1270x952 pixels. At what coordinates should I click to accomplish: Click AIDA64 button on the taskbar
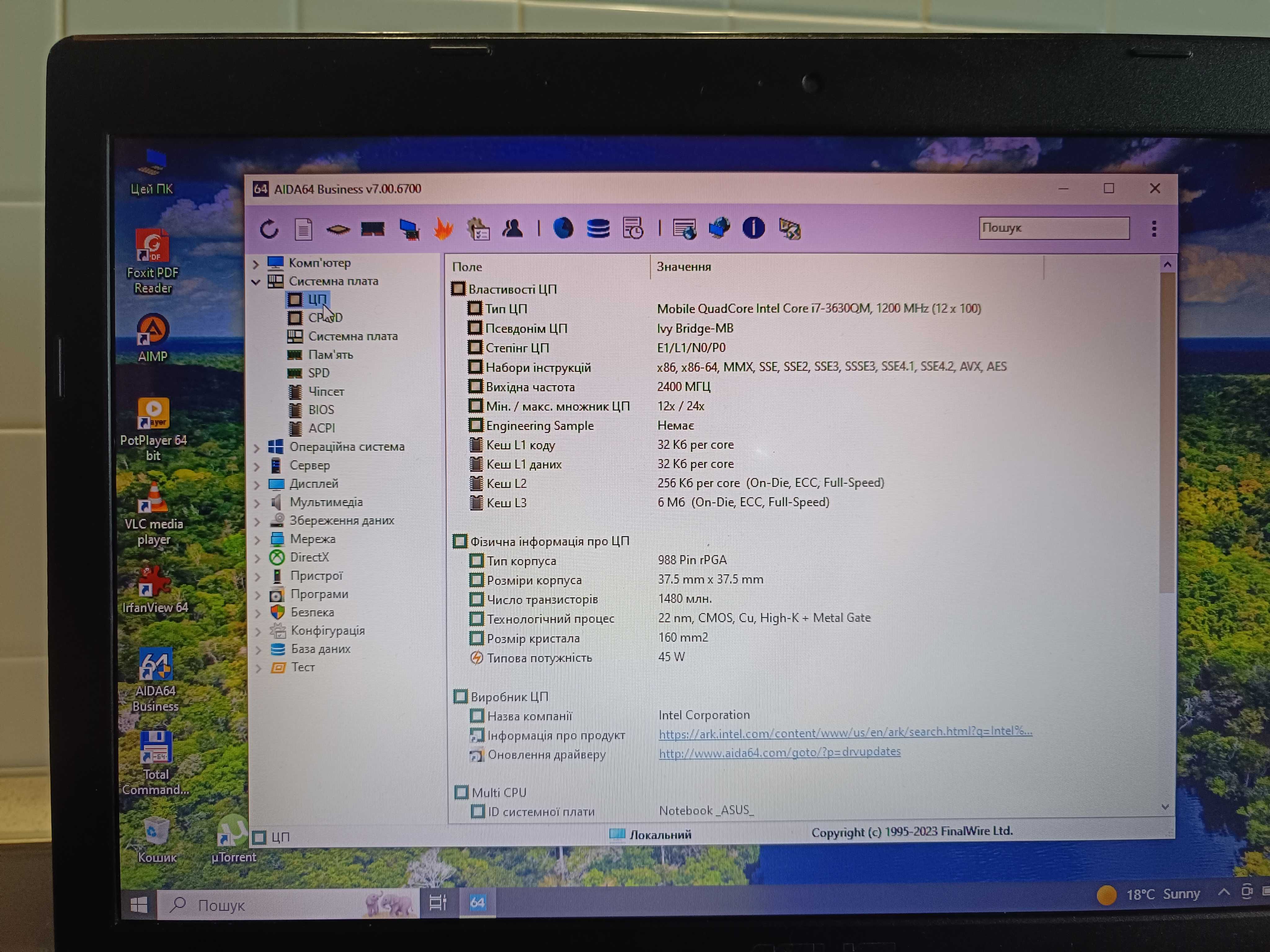[477, 903]
